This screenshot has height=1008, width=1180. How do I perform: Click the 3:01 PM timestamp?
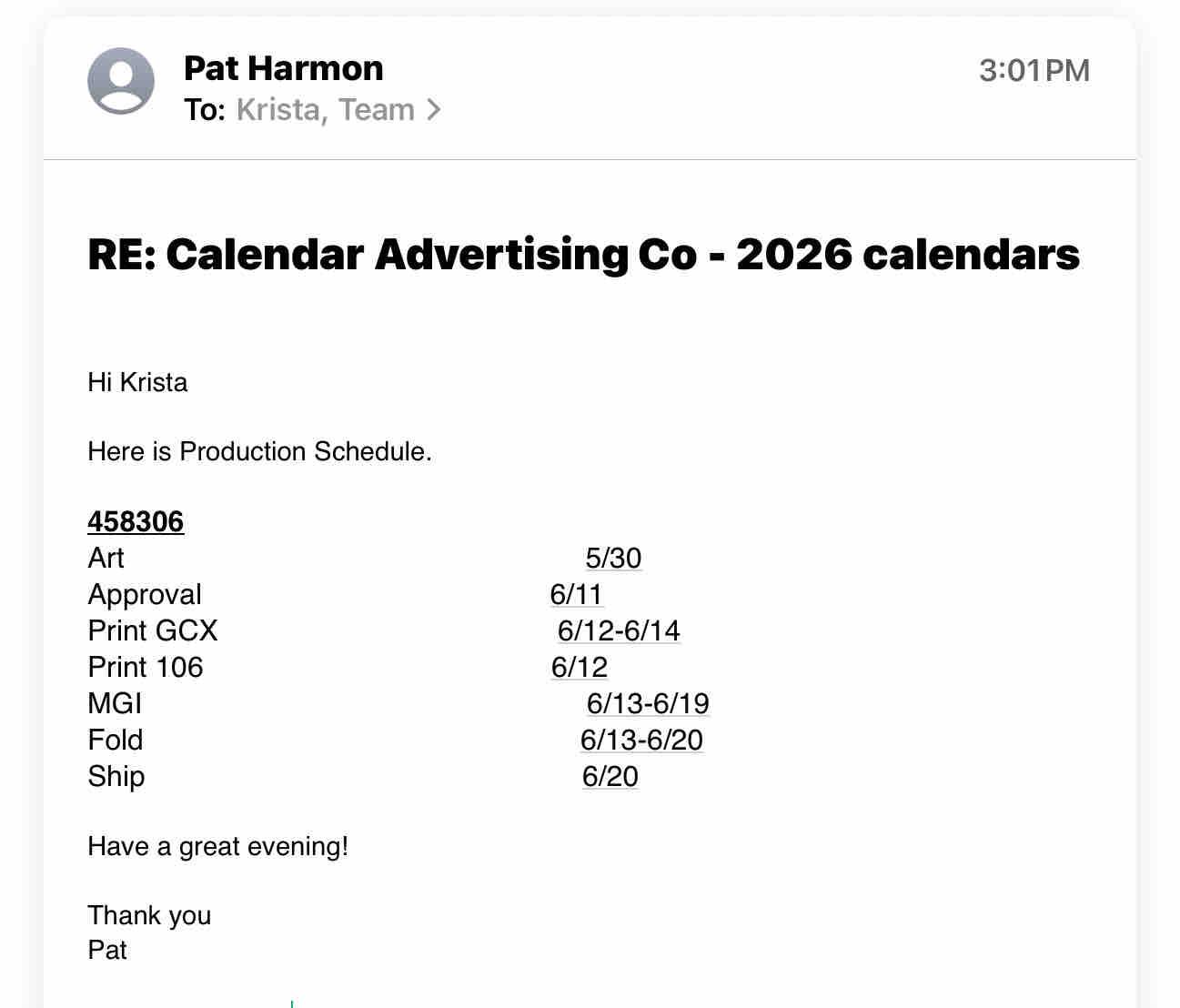pyautogui.click(x=1034, y=70)
